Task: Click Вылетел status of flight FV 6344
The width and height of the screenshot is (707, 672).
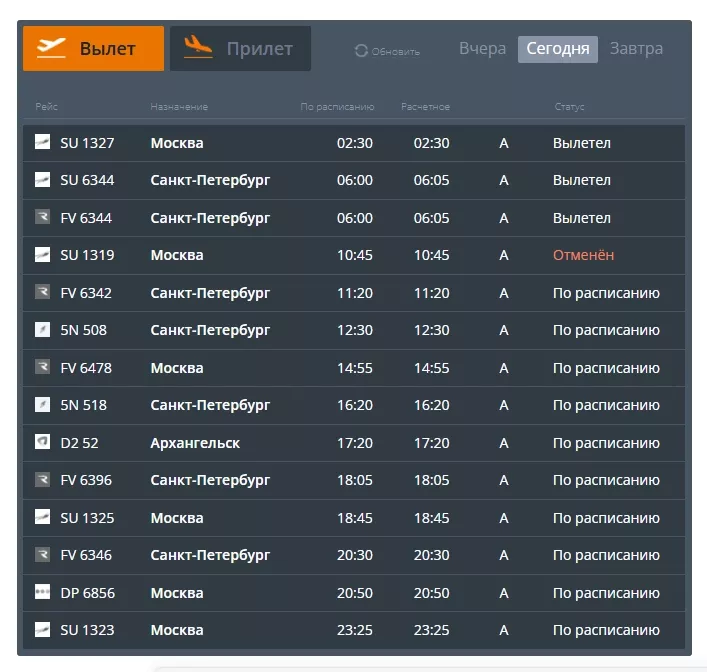Action: click(582, 218)
